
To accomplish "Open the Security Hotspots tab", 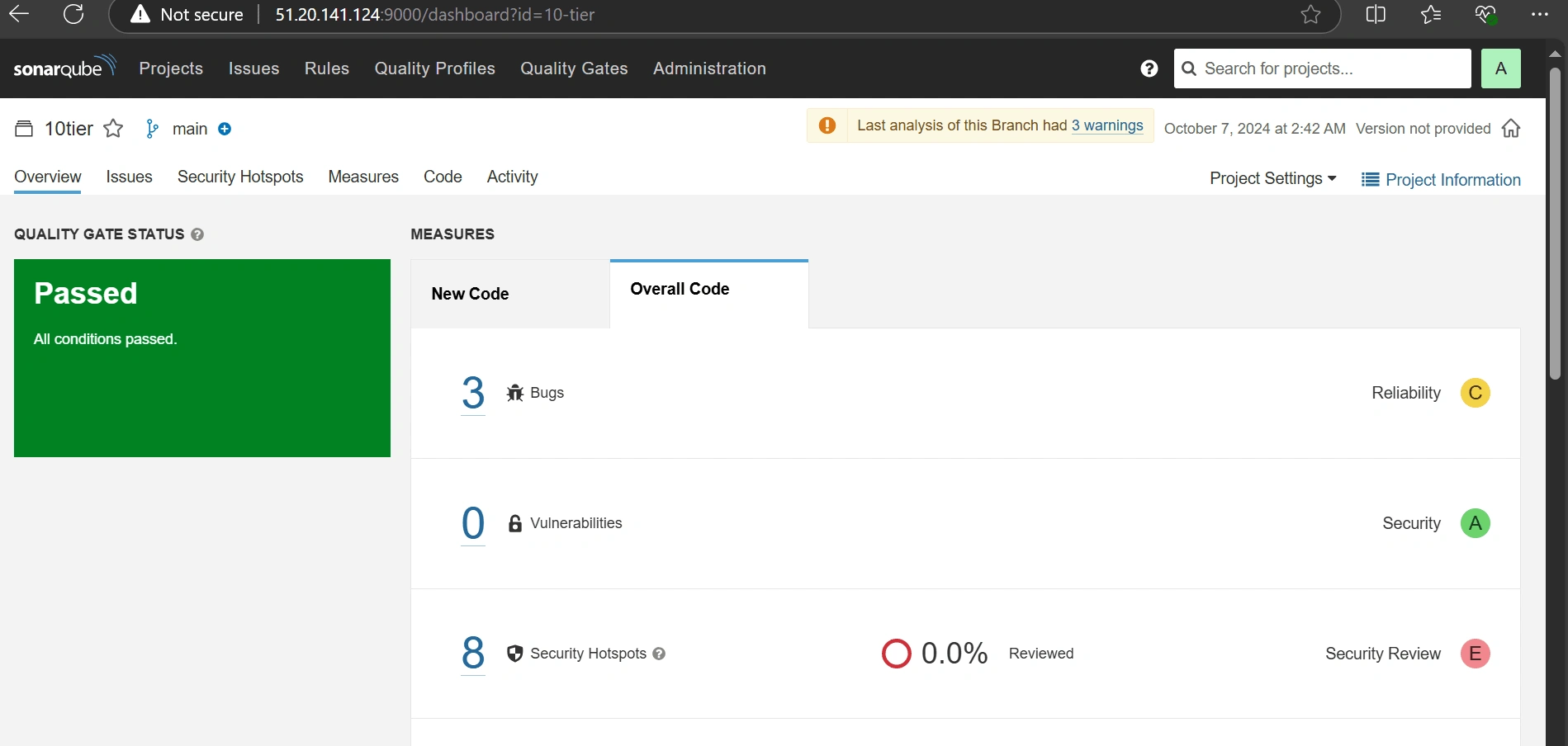I will (240, 177).
